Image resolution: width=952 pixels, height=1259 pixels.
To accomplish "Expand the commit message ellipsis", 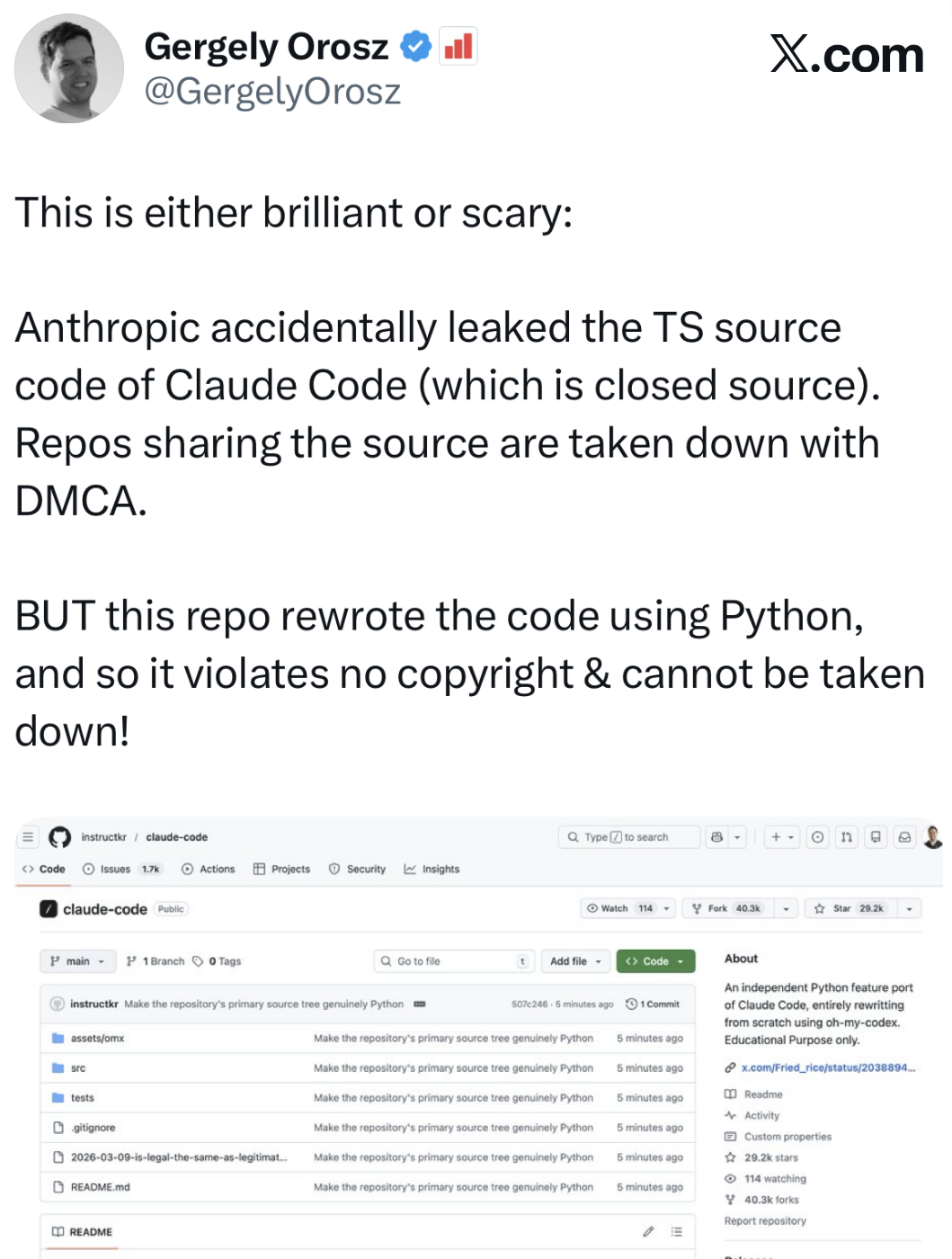I will tap(419, 1004).
